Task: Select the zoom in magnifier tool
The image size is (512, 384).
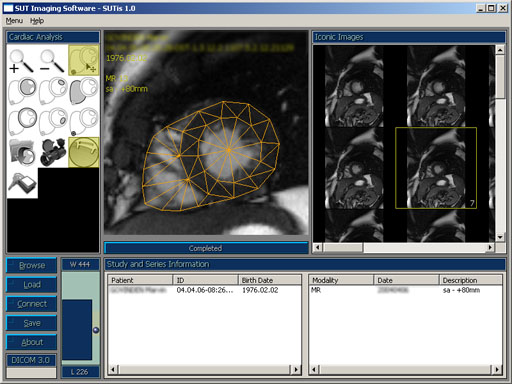Action: [22, 60]
